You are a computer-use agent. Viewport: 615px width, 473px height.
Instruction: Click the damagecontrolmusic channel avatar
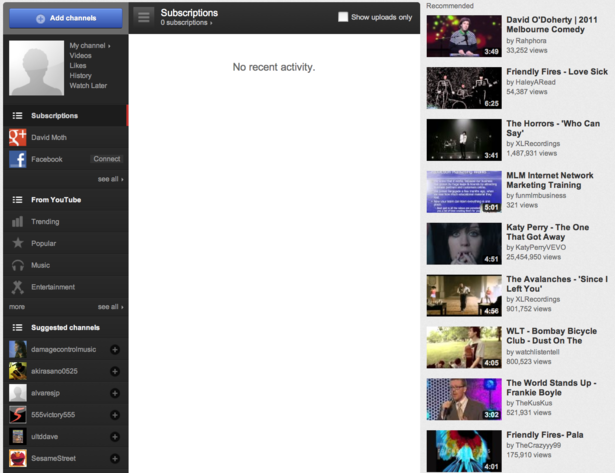pyautogui.click(x=18, y=349)
